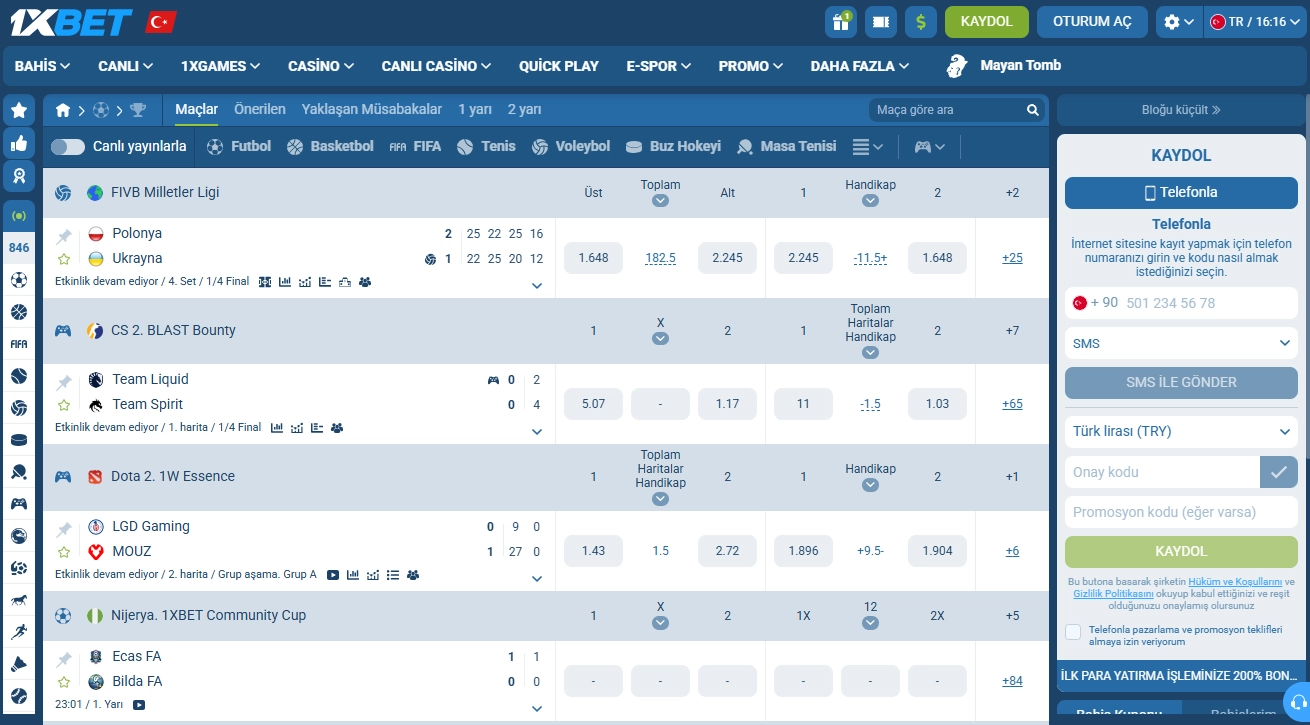Viewport: 1310px width, 725px height.
Task: Switch to the Yaklaşan Müsabakalar tab
Action: coord(372,109)
